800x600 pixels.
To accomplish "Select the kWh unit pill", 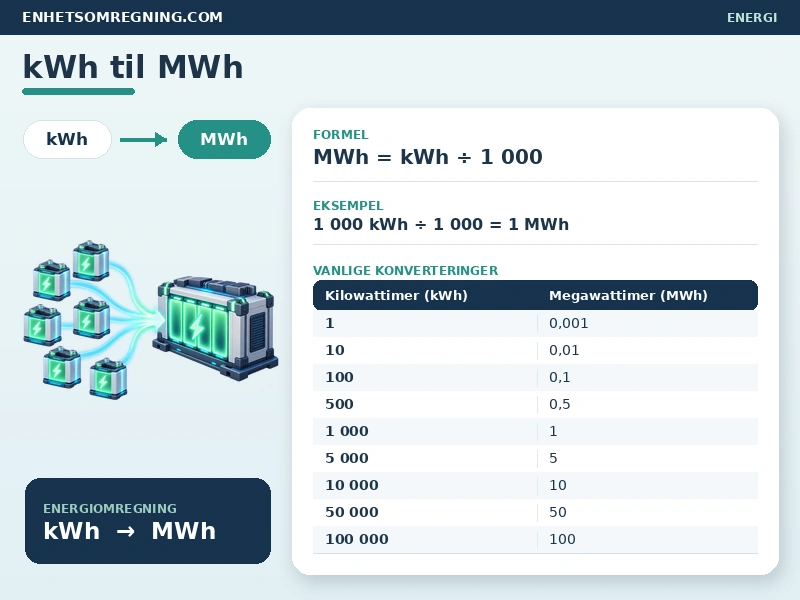I will pos(67,139).
